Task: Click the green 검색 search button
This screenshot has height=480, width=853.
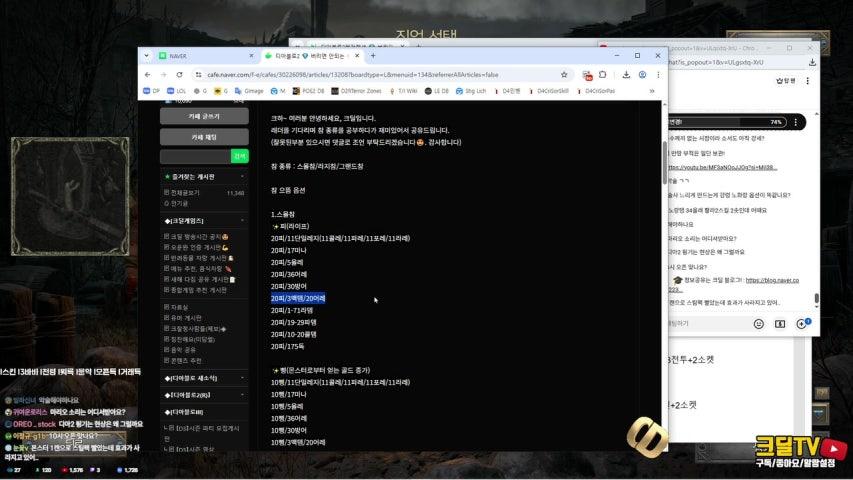Action: point(239,156)
